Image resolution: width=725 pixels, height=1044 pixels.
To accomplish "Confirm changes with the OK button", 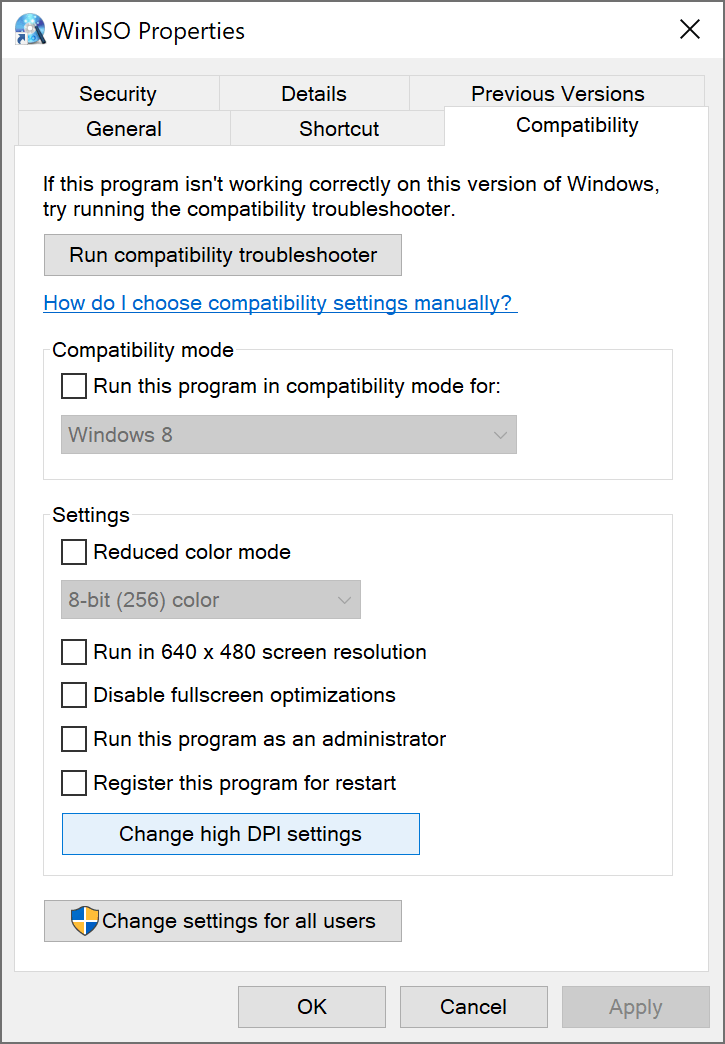I will point(311,1007).
